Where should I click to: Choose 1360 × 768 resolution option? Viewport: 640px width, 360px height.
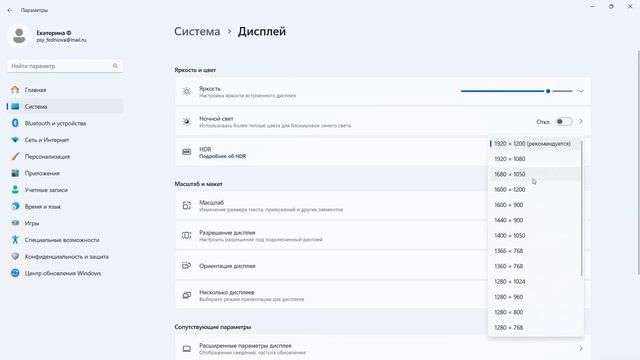pyautogui.click(x=534, y=266)
